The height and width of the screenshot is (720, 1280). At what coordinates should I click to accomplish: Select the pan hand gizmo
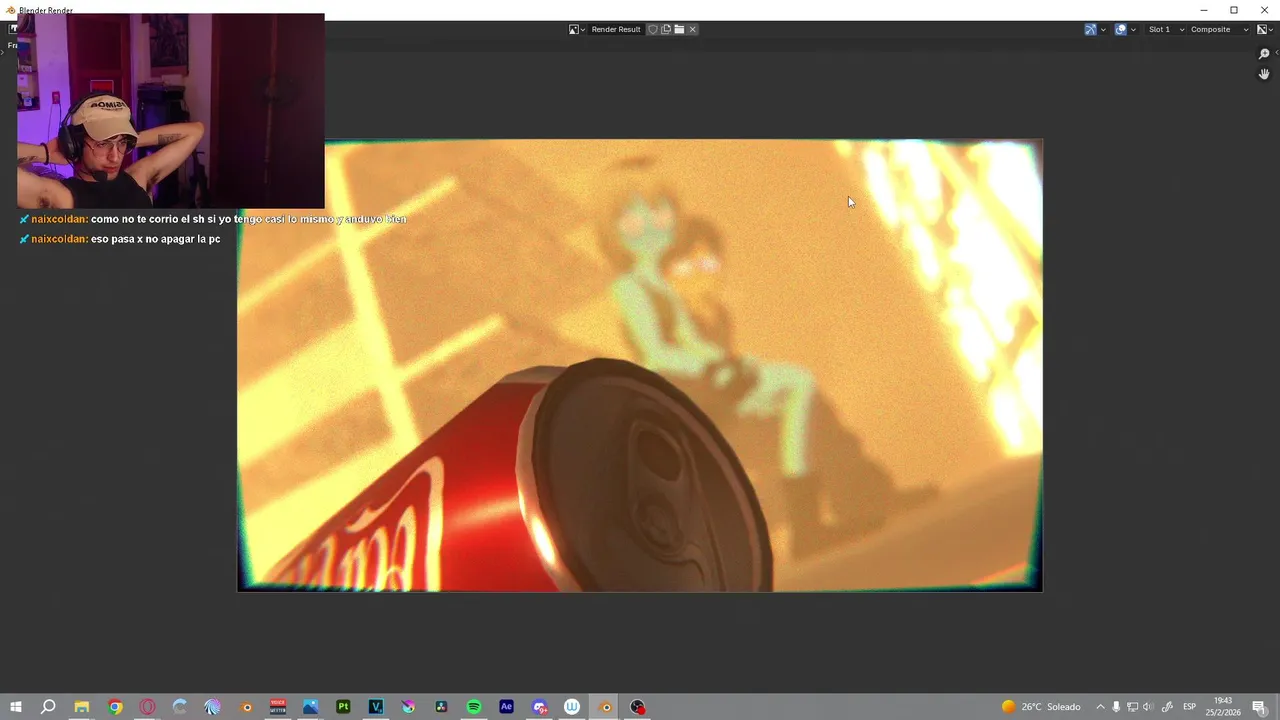1264,74
